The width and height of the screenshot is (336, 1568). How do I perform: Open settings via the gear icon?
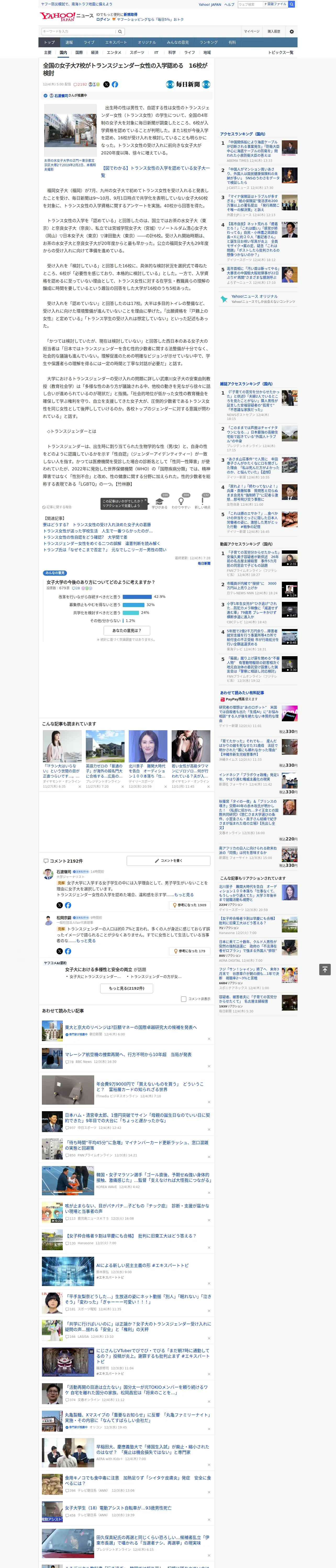[x=291, y=31]
